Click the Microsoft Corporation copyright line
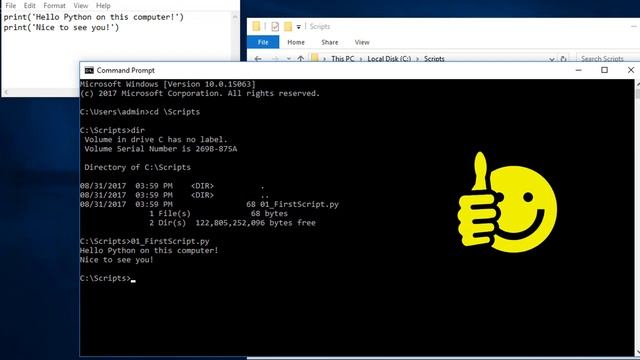640x360 pixels. tap(200, 93)
